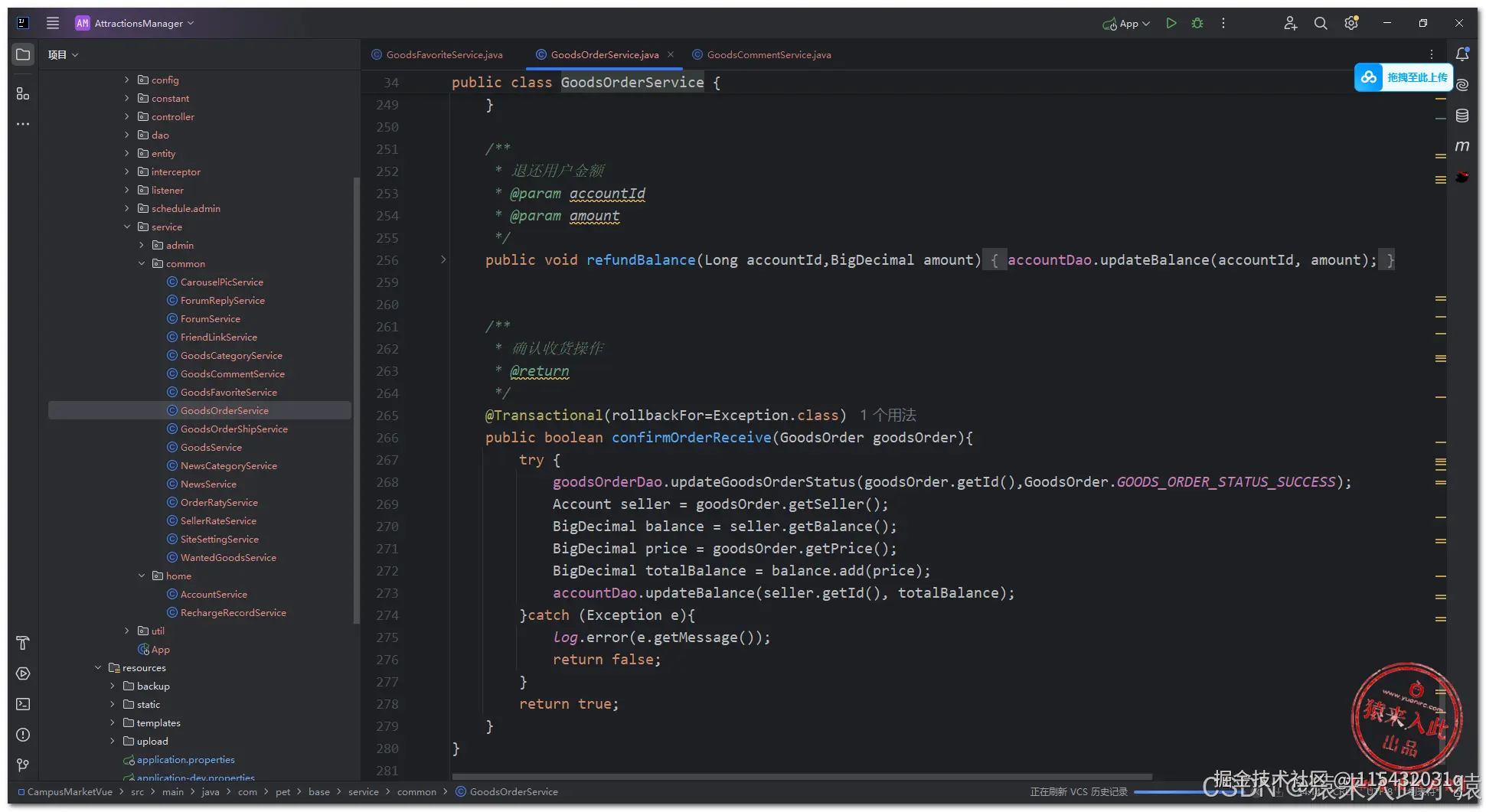Collapse the service package
Viewport: 1486px width, 812px height.
point(127,227)
